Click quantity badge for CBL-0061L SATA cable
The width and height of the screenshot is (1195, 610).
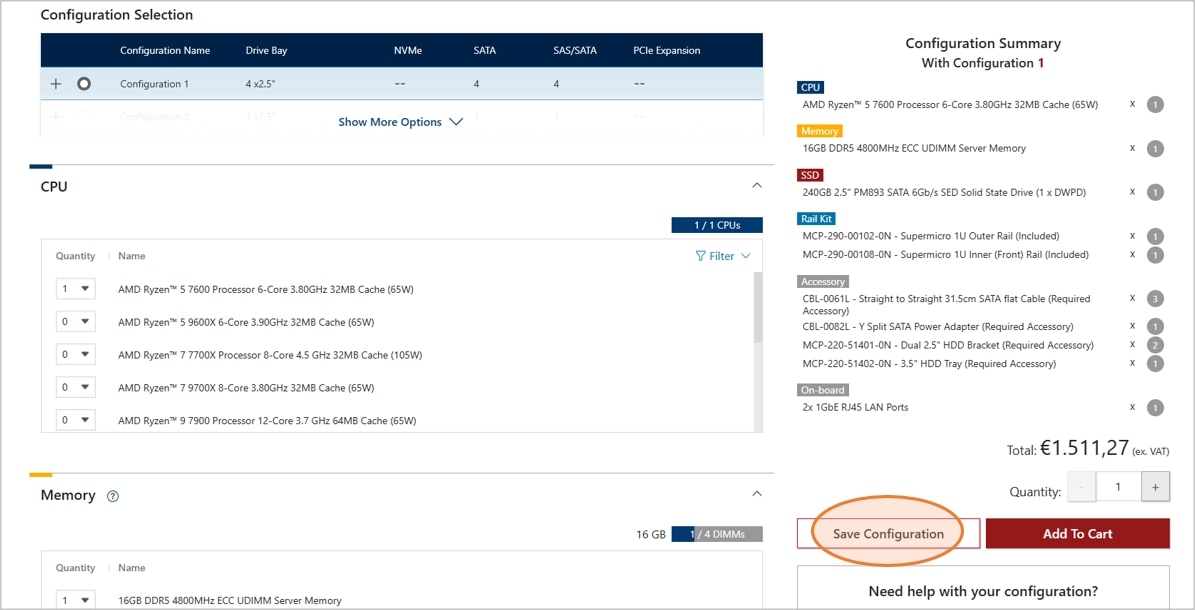click(x=1155, y=299)
